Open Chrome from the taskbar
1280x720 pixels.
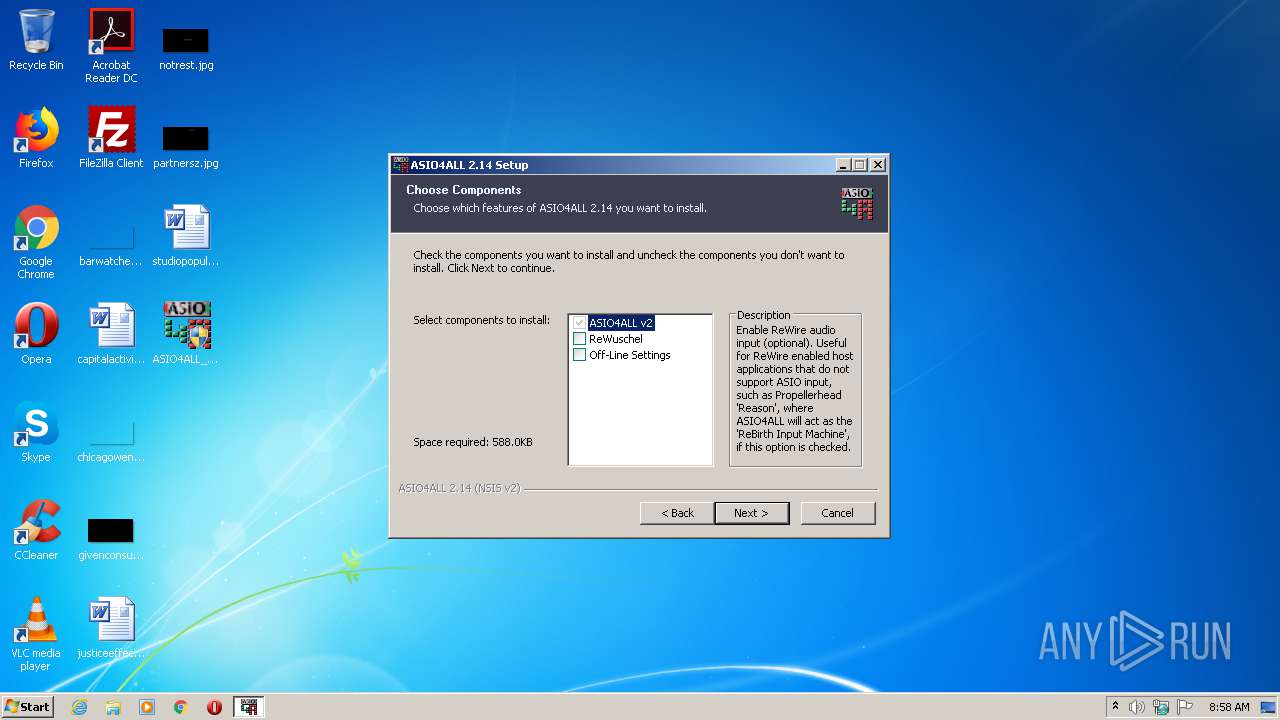click(181, 707)
